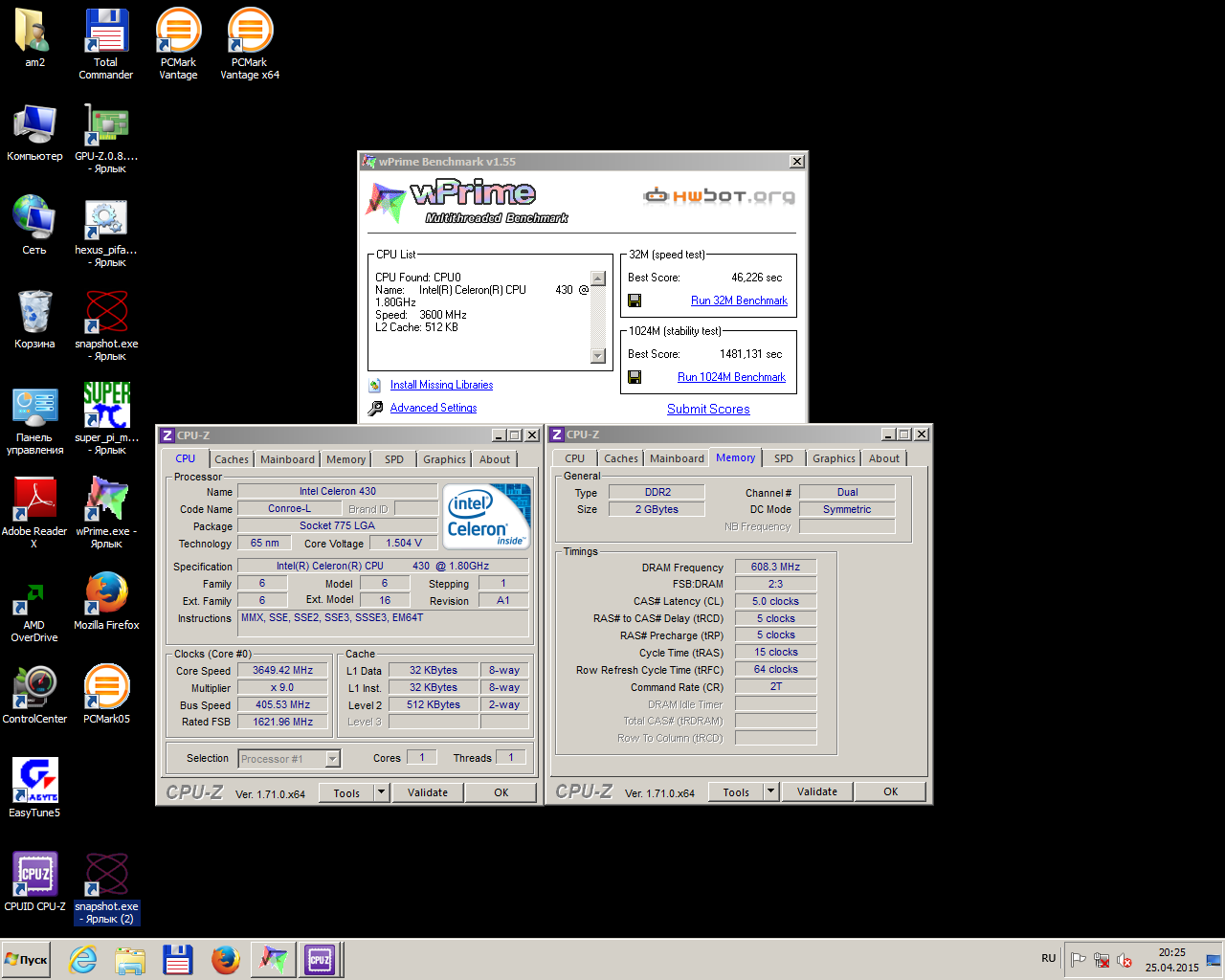Screen dimensions: 1225x980
Task: Launch Total Commander desktop shortcut
Action: coord(105,44)
